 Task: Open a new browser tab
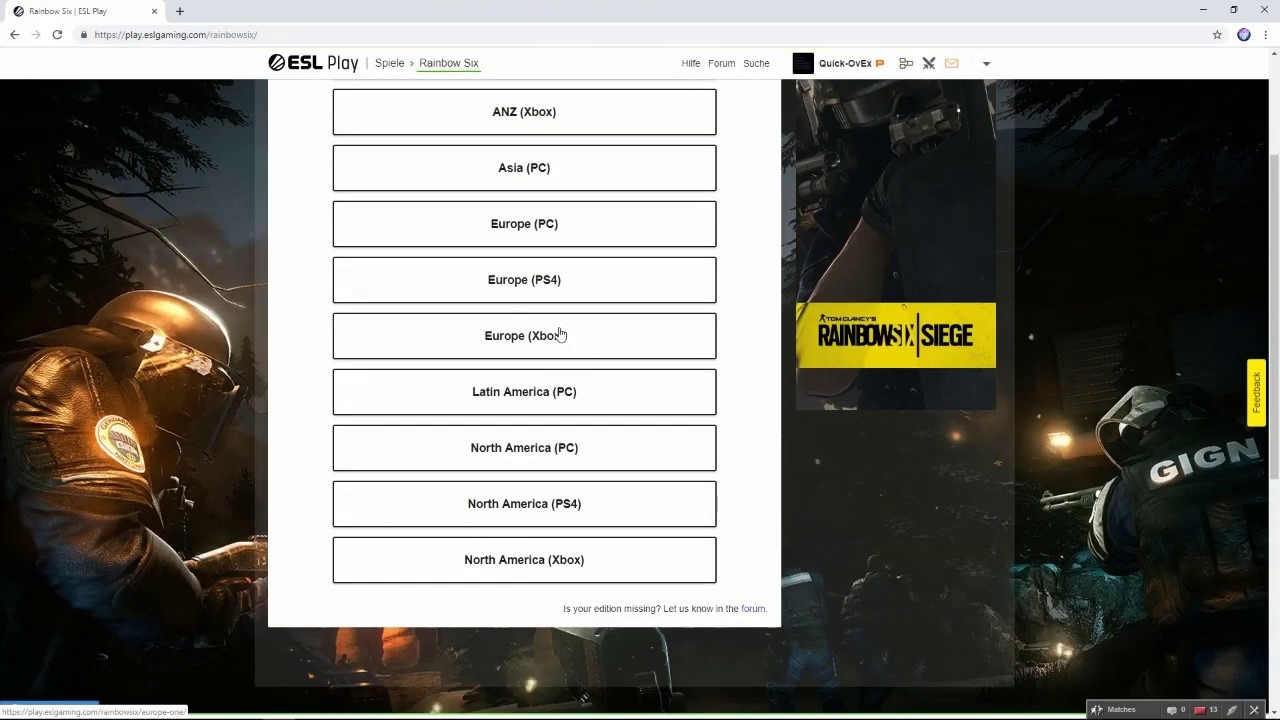(x=180, y=11)
